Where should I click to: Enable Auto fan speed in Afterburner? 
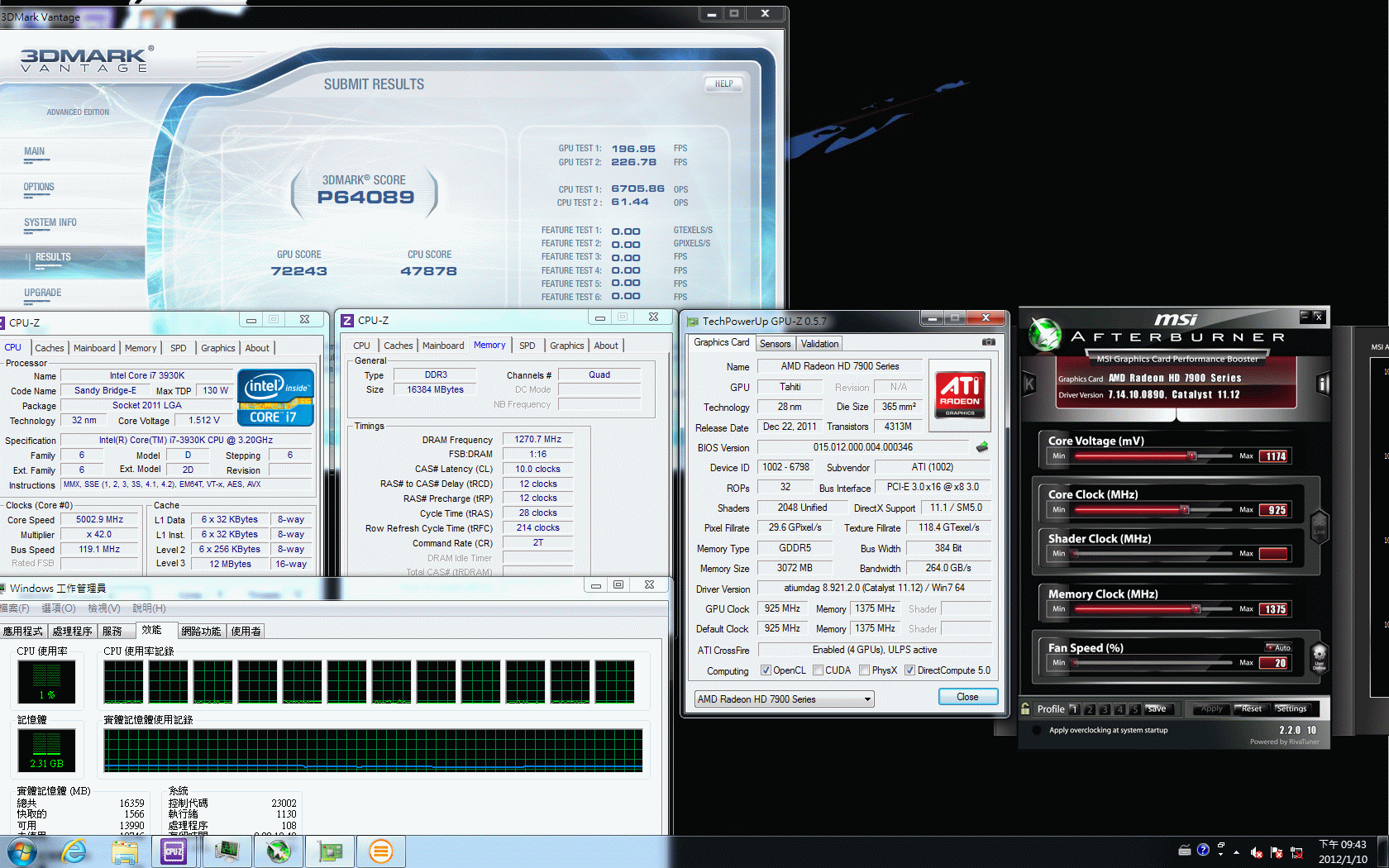(1278, 647)
